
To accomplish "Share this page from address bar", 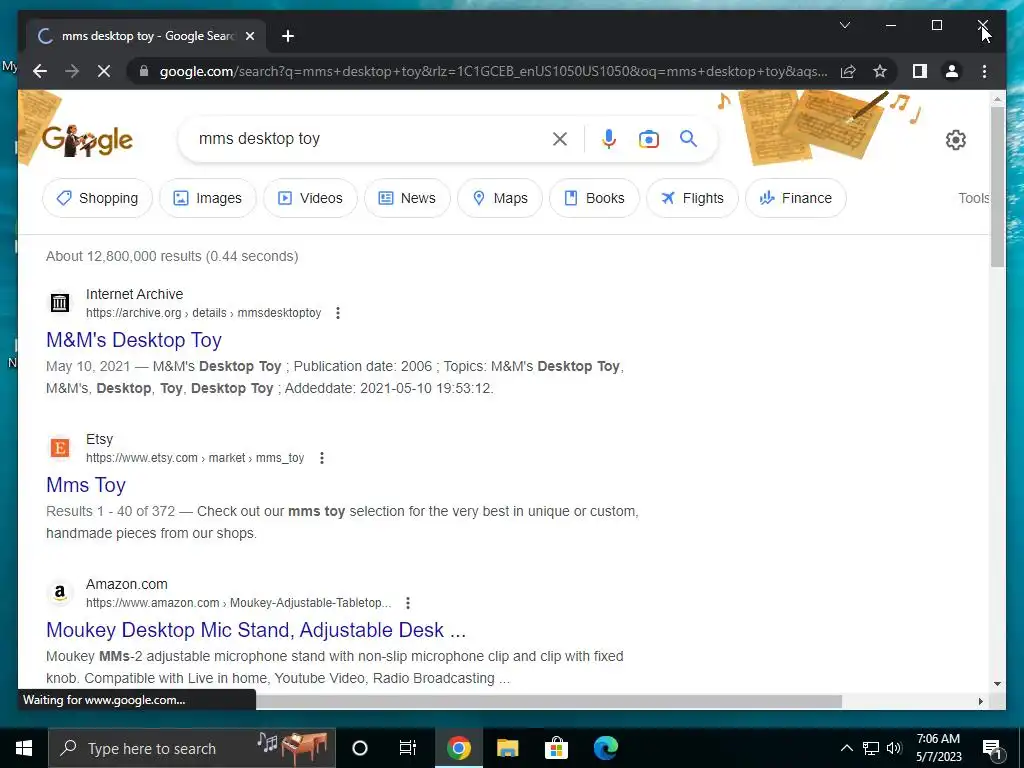I will pos(848,71).
